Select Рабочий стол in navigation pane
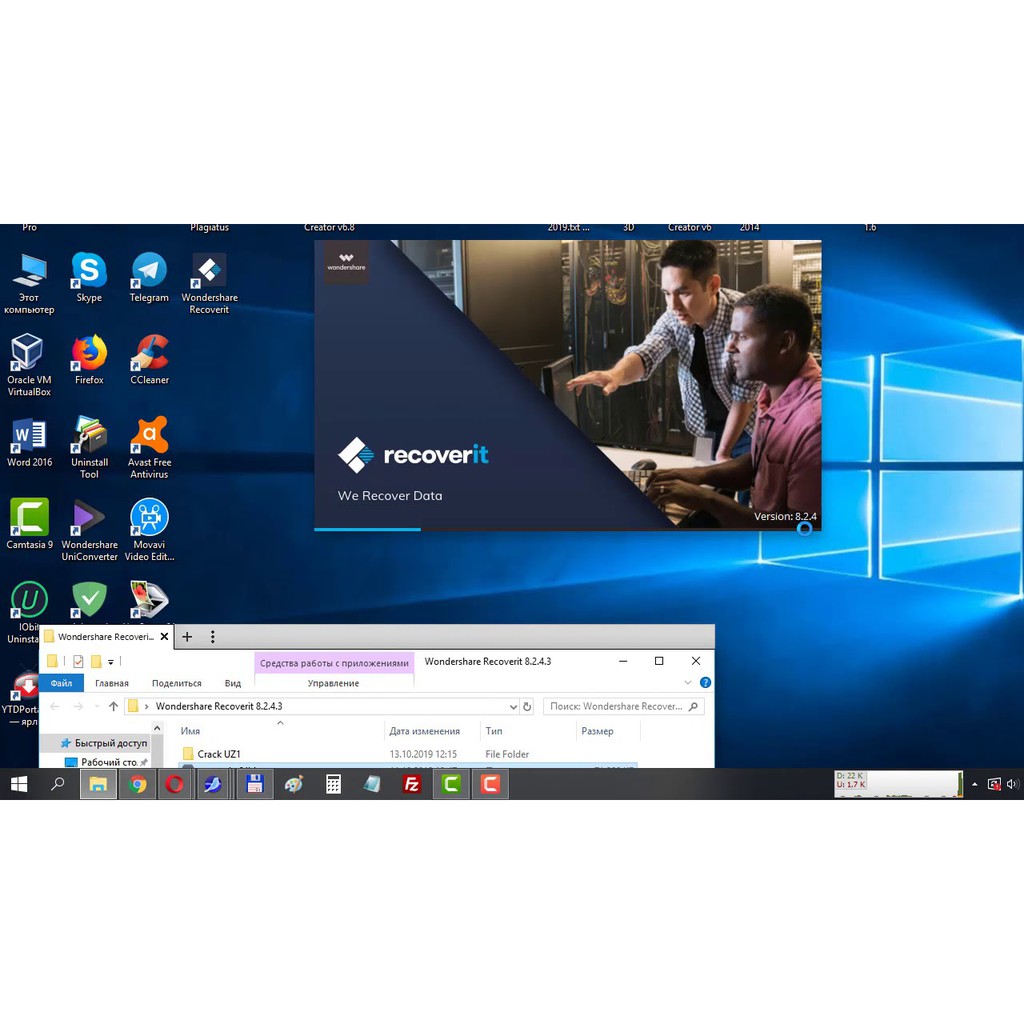1024x1024 pixels. point(106,761)
